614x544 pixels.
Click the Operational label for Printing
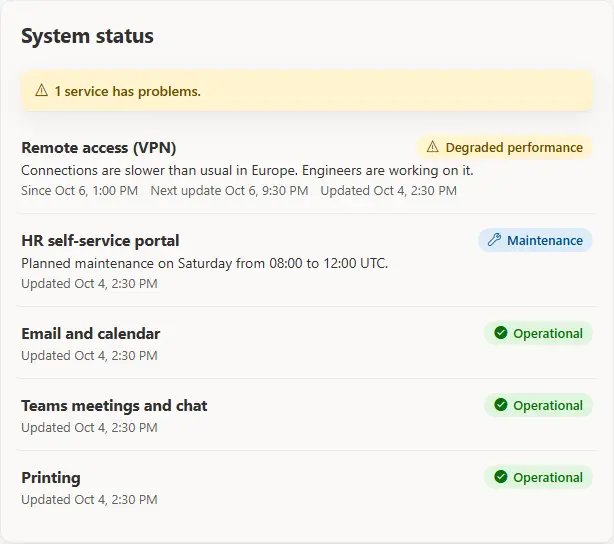(548, 477)
